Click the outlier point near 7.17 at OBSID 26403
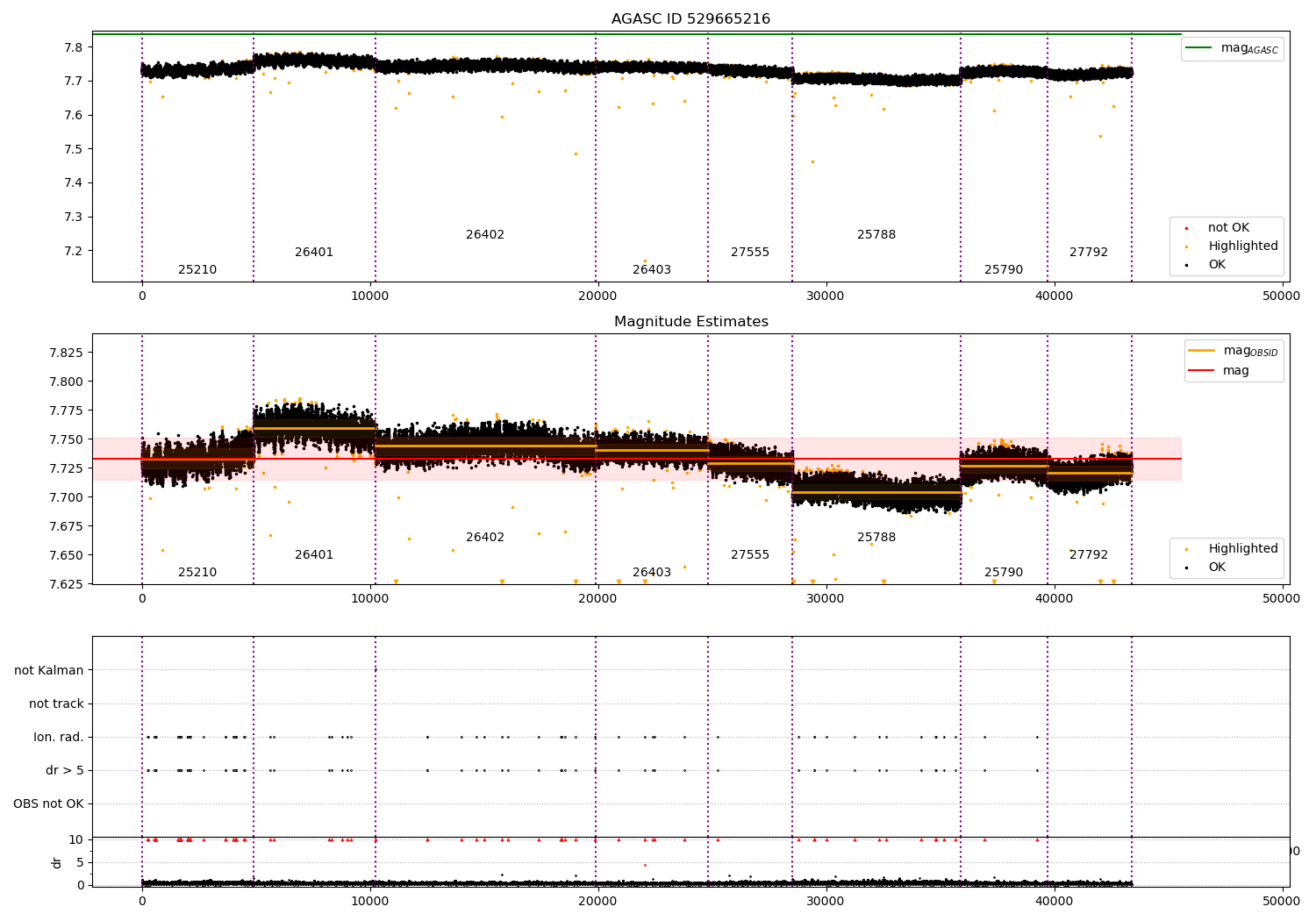 click(x=645, y=261)
